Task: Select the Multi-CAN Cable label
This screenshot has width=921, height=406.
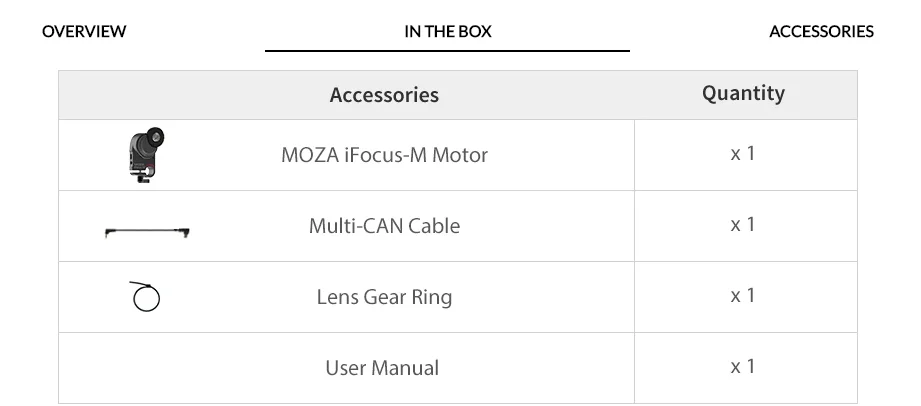Action: tap(384, 226)
